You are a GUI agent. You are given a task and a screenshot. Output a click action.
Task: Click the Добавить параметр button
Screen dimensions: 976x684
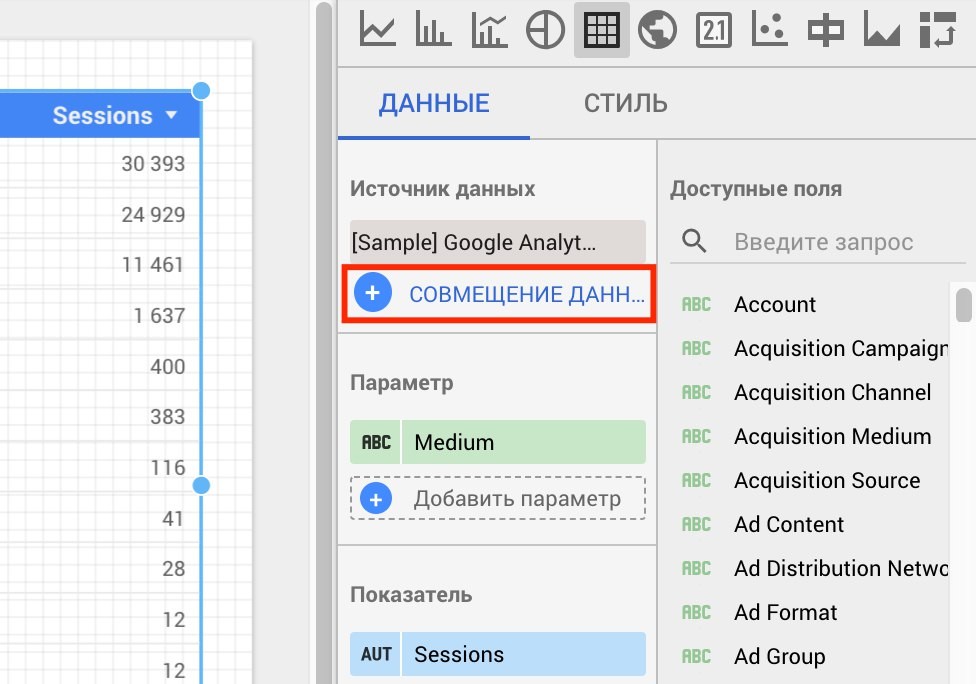[497, 498]
